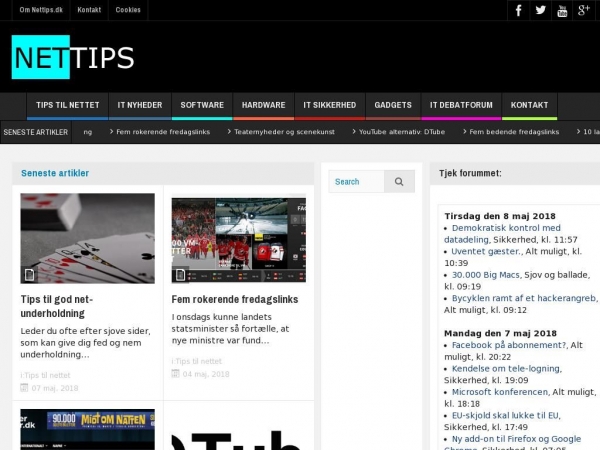Viewport: 600px width, 450px height.
Task: Open forum post Kendelse om tele-logning
Action: (506, 368)
